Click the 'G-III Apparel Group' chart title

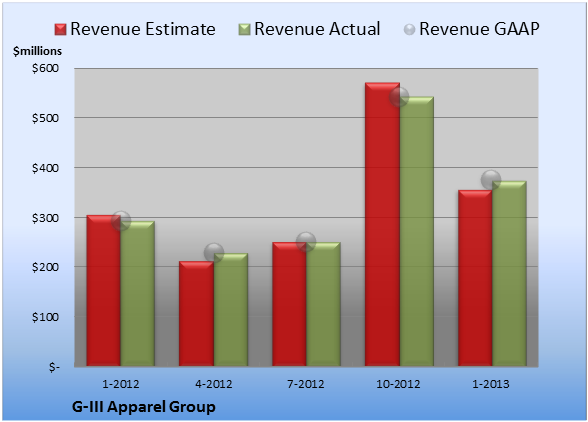pyautogui.click(x=144, y=407)
